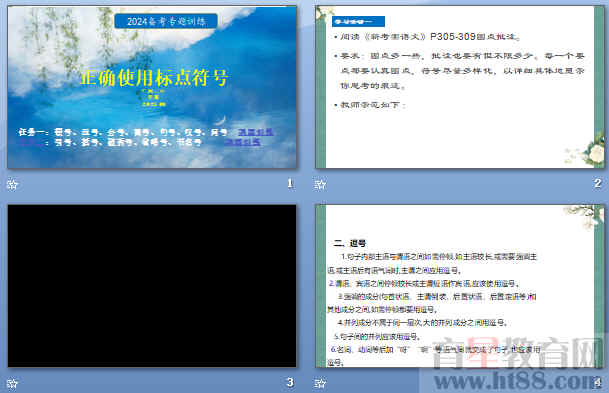
Task: Click the 二、逗号 heading on slide 4
Action: coord(350,243)
